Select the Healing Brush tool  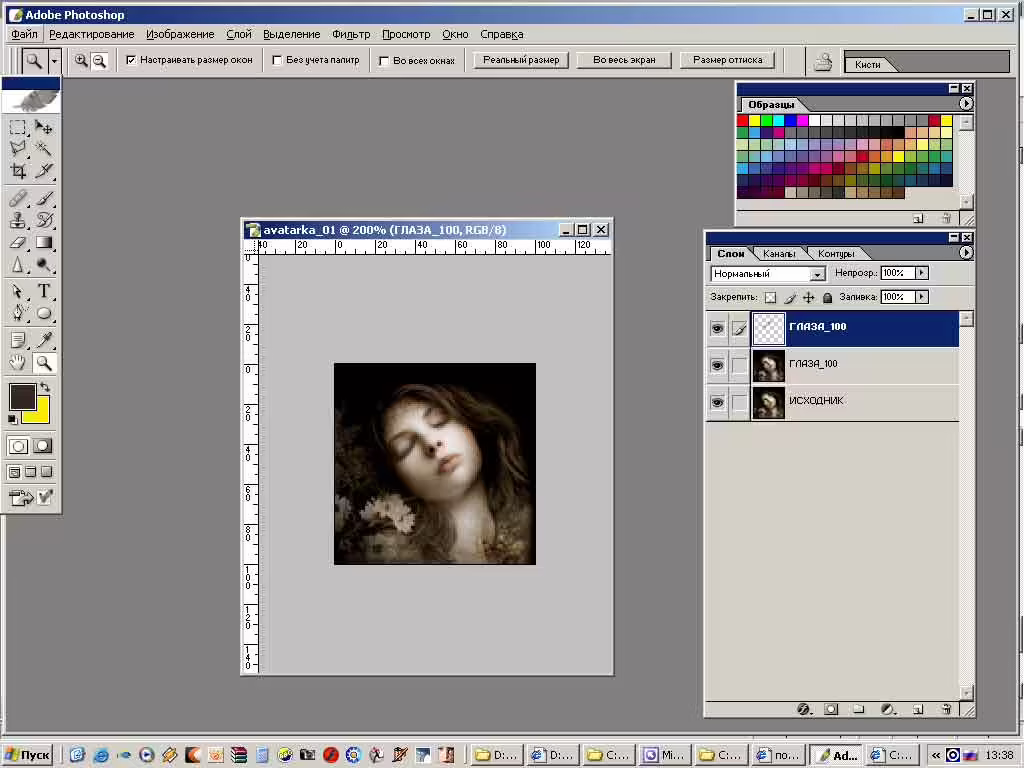(18, 198)
